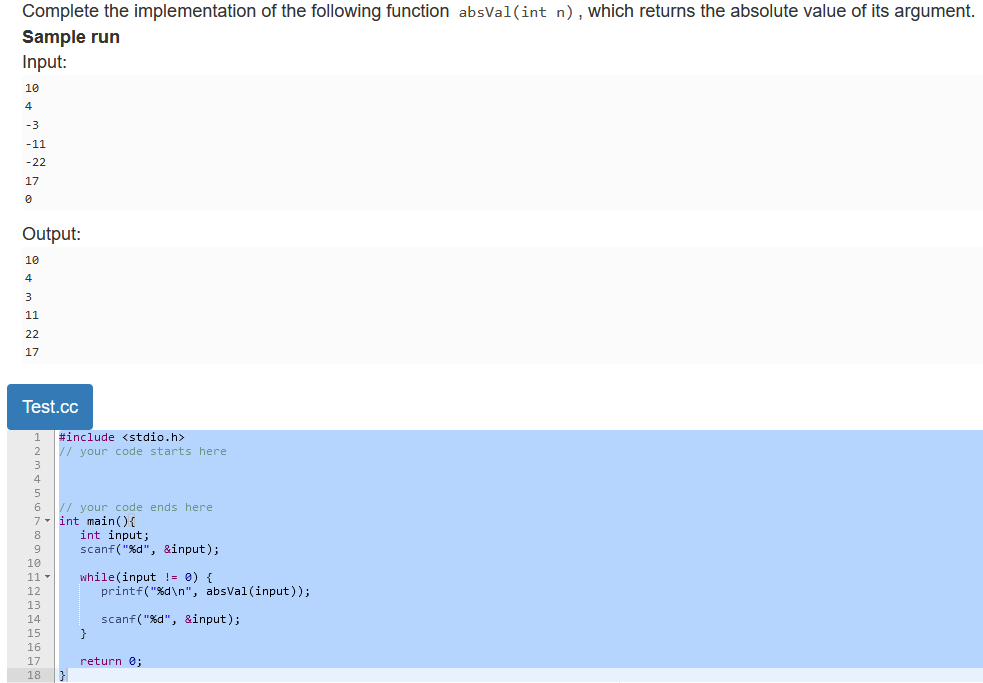Select the value 17 in the Output box

[x=31, y=352]
